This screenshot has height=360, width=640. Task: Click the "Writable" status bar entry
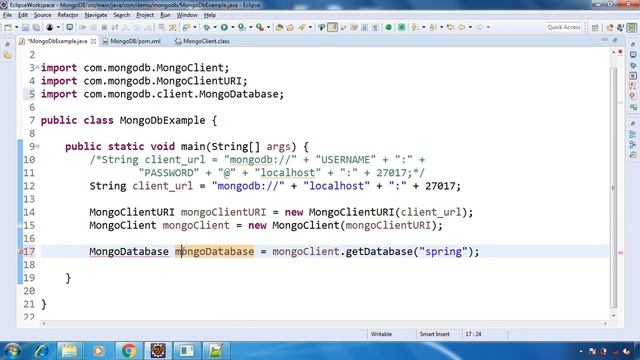pos(381,334)
